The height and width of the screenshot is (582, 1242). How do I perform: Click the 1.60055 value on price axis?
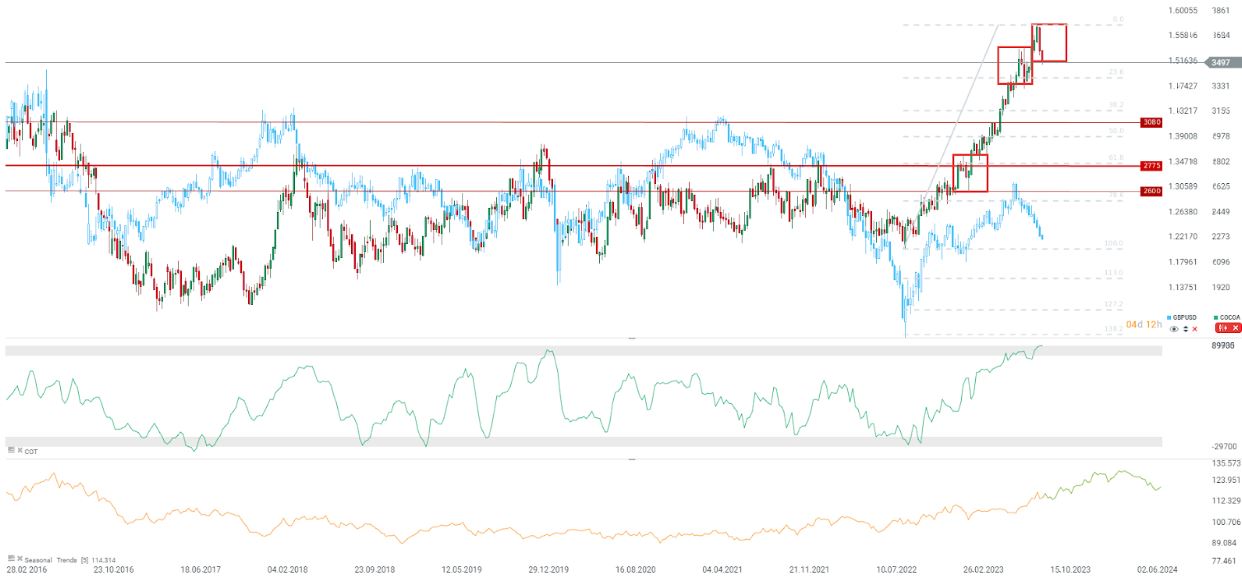point(1184,10)
